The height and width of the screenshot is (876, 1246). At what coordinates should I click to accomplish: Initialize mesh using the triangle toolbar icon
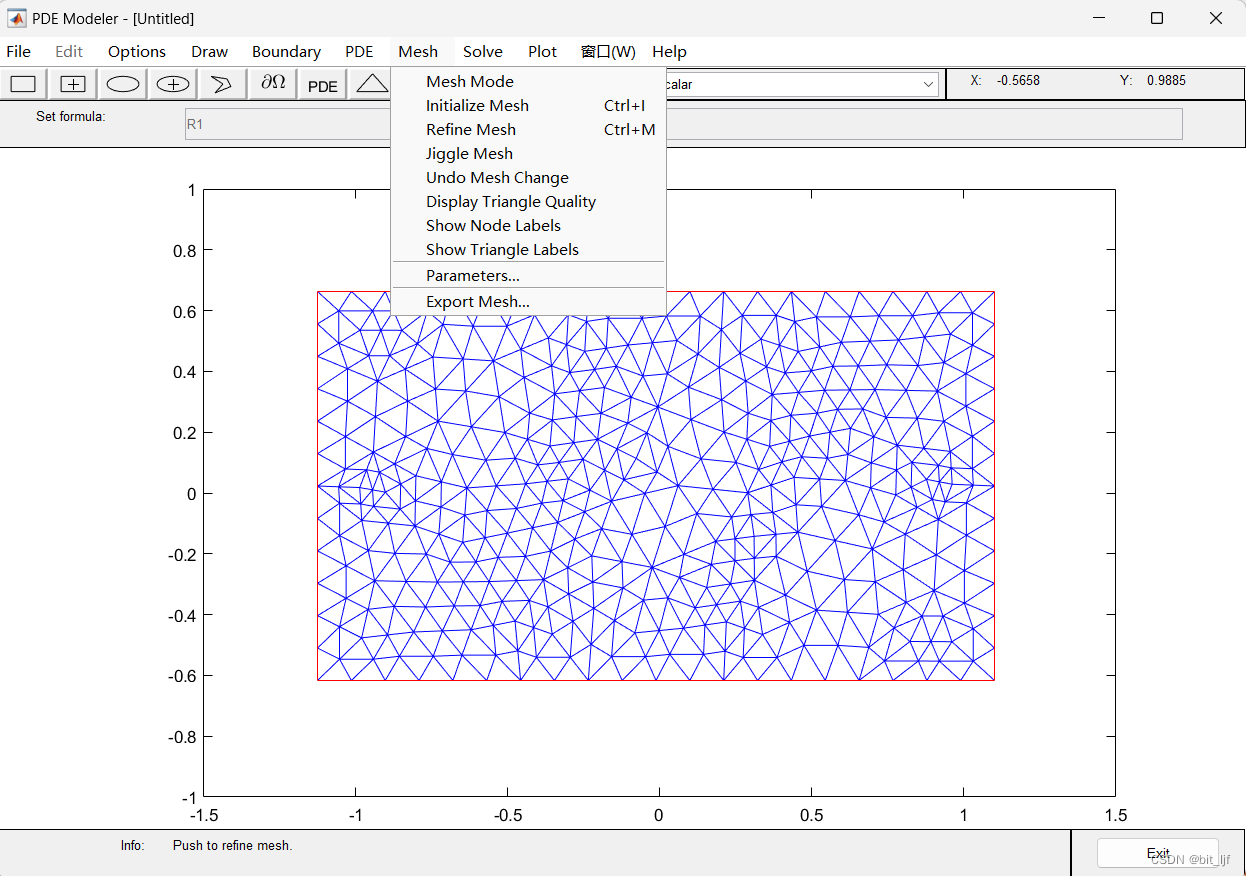tap(371, 84)
